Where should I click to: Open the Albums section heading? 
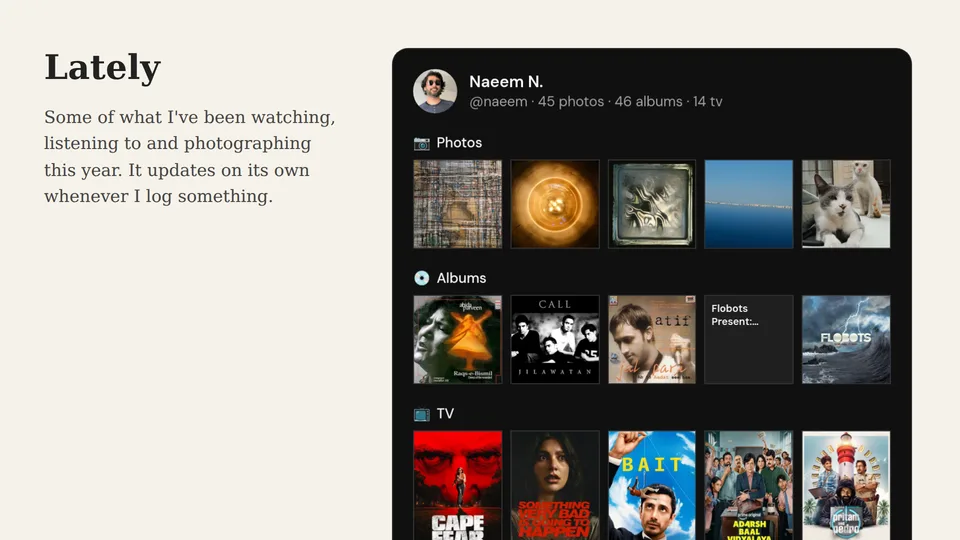(x=461, y=278)
